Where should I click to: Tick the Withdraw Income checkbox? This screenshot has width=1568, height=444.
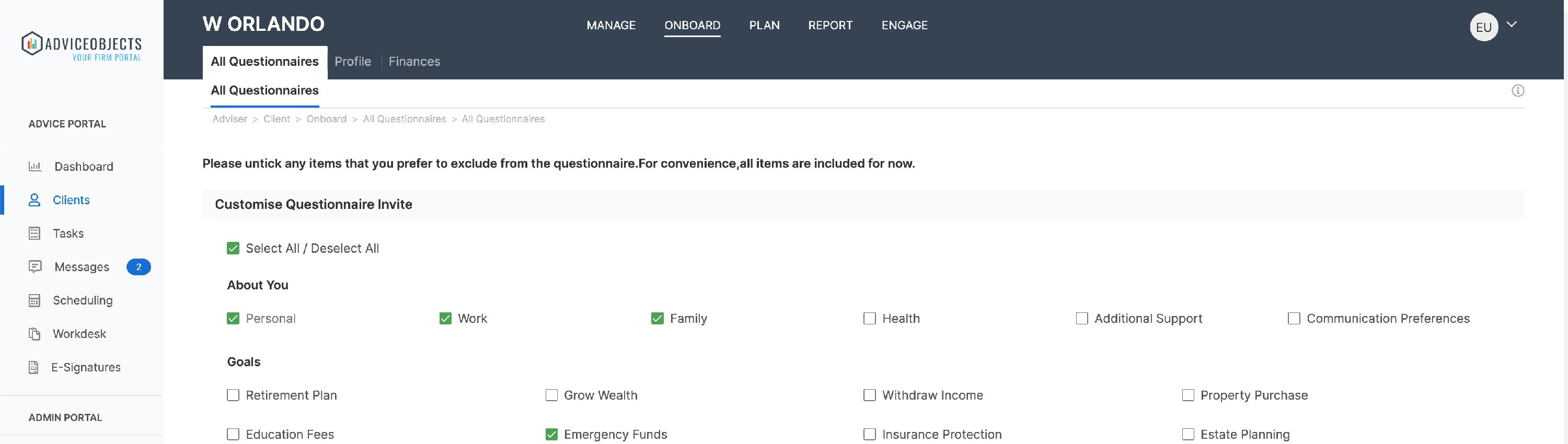(x=869, y=395)
